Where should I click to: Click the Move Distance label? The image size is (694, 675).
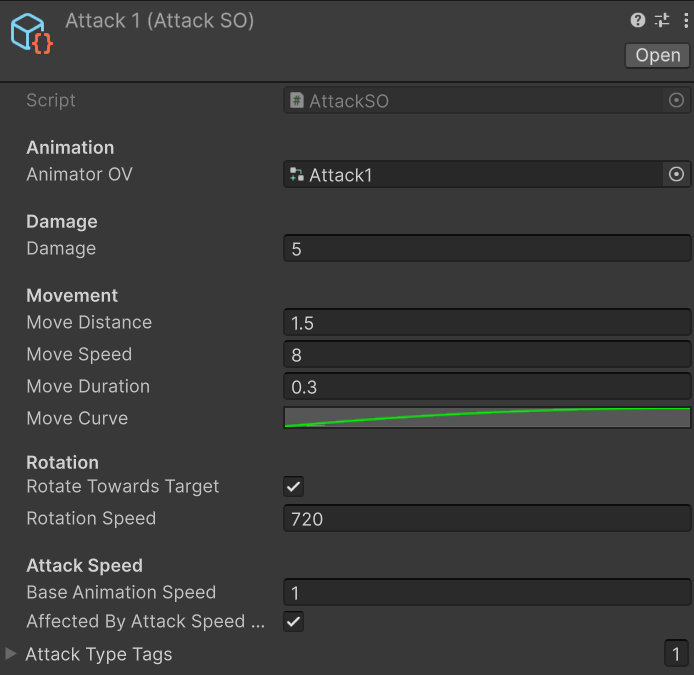tap(89, 322)
